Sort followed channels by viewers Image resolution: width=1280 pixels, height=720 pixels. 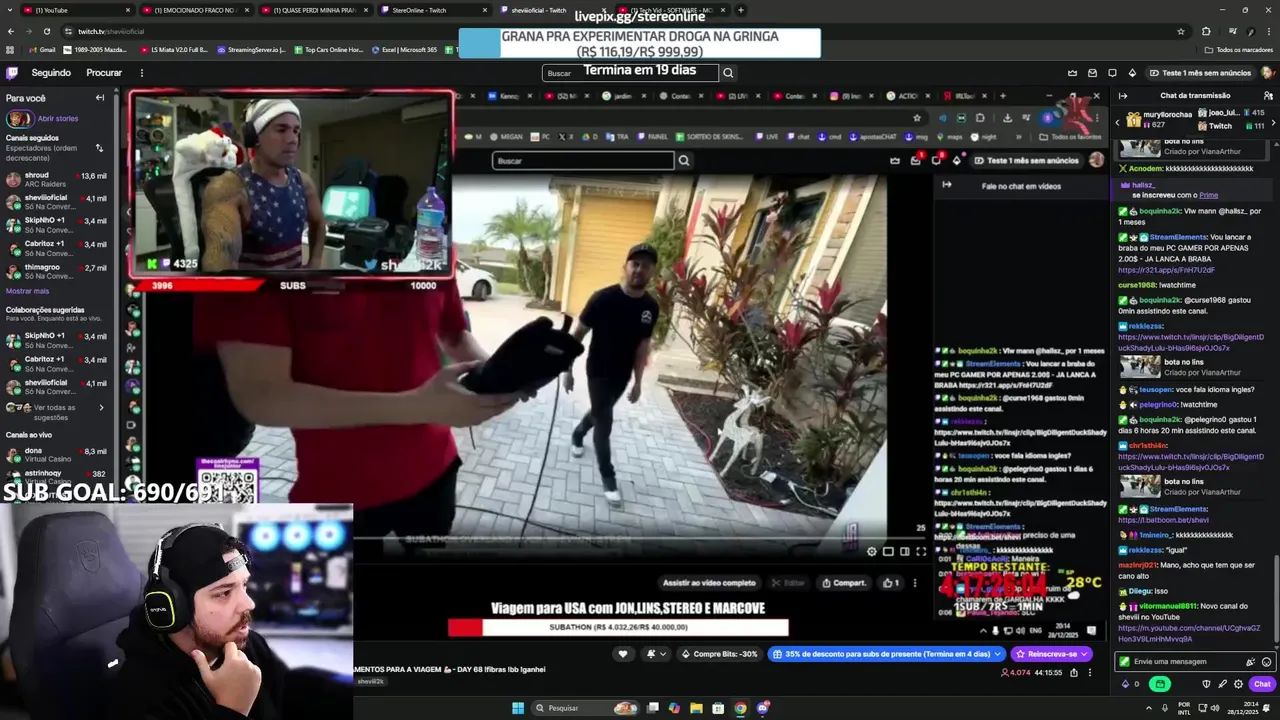(99, 148)
